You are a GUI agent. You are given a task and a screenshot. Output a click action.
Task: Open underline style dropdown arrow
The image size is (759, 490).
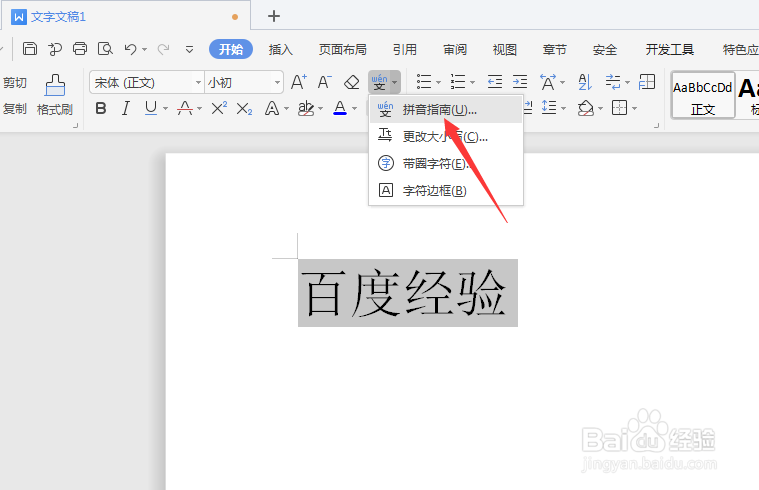(x=165, y=109)
